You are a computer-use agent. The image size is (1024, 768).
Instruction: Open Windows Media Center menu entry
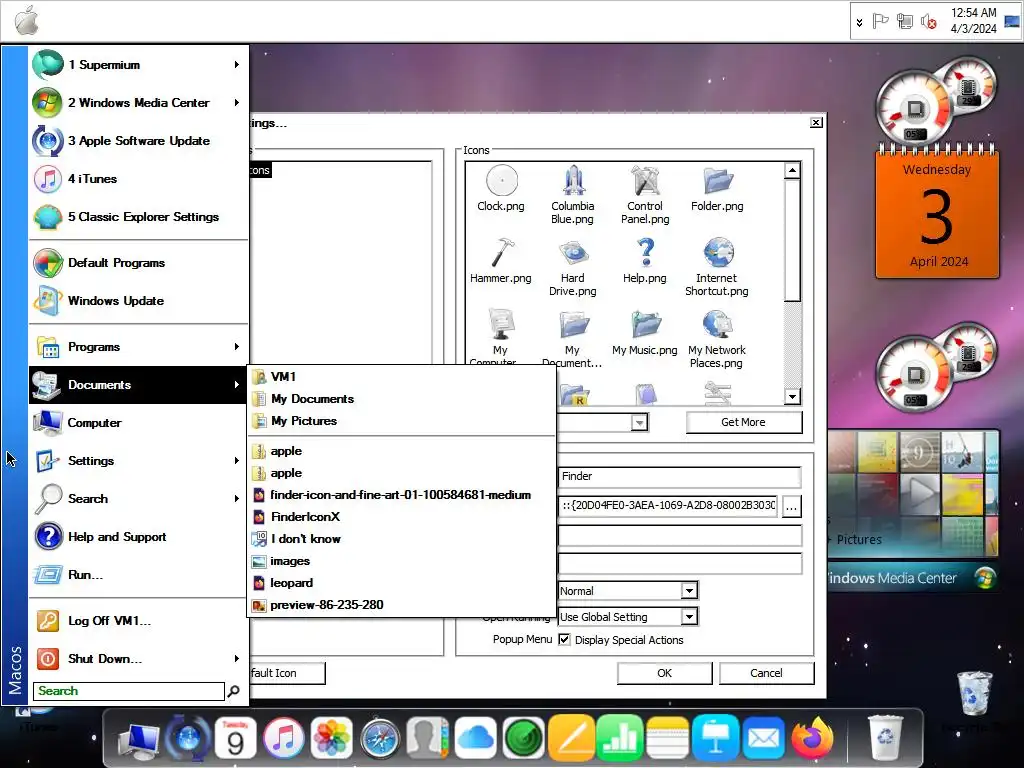(138, 103)
